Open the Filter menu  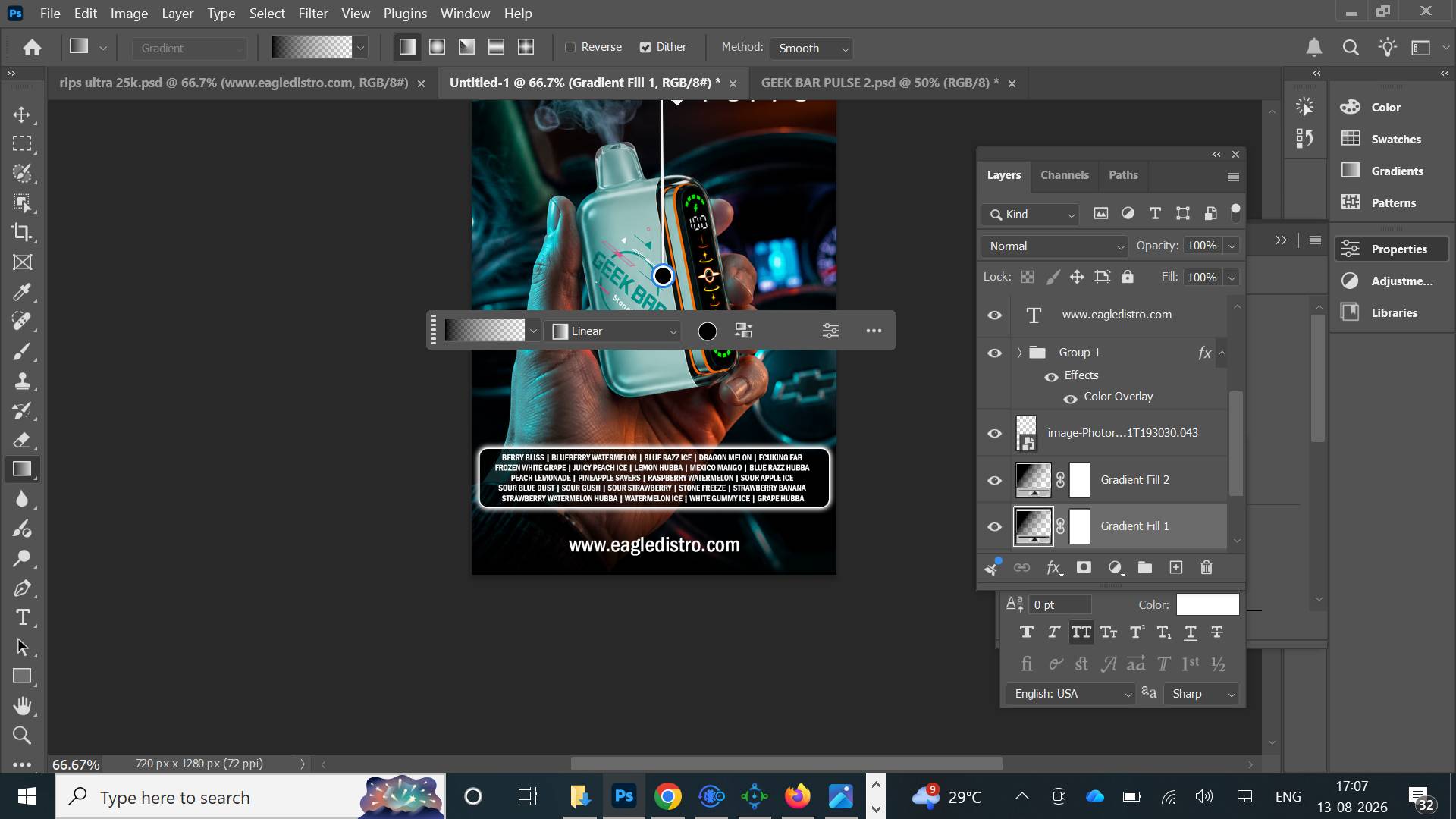click(x=312, y=13)
